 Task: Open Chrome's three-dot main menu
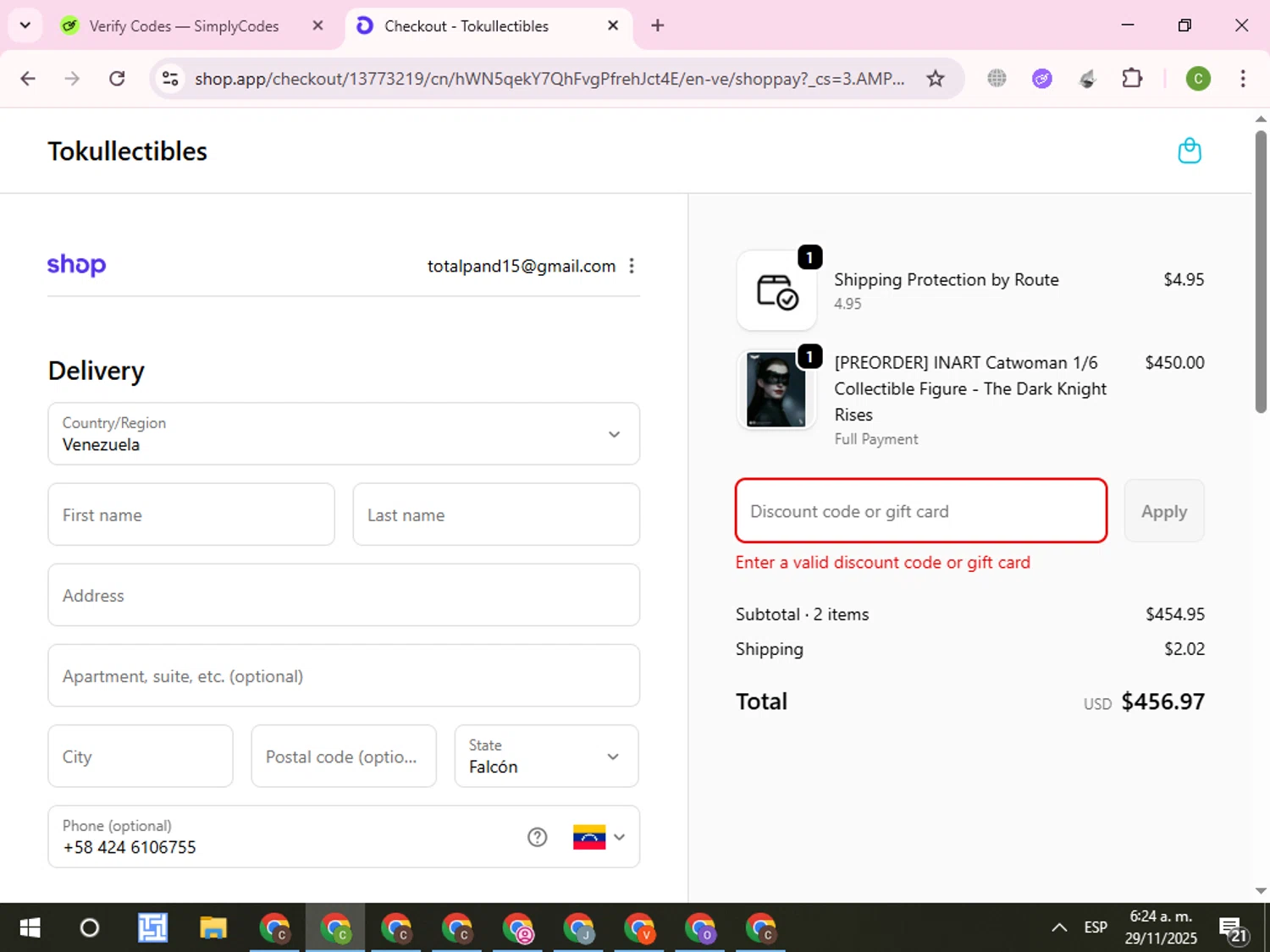pos(1243,79)
